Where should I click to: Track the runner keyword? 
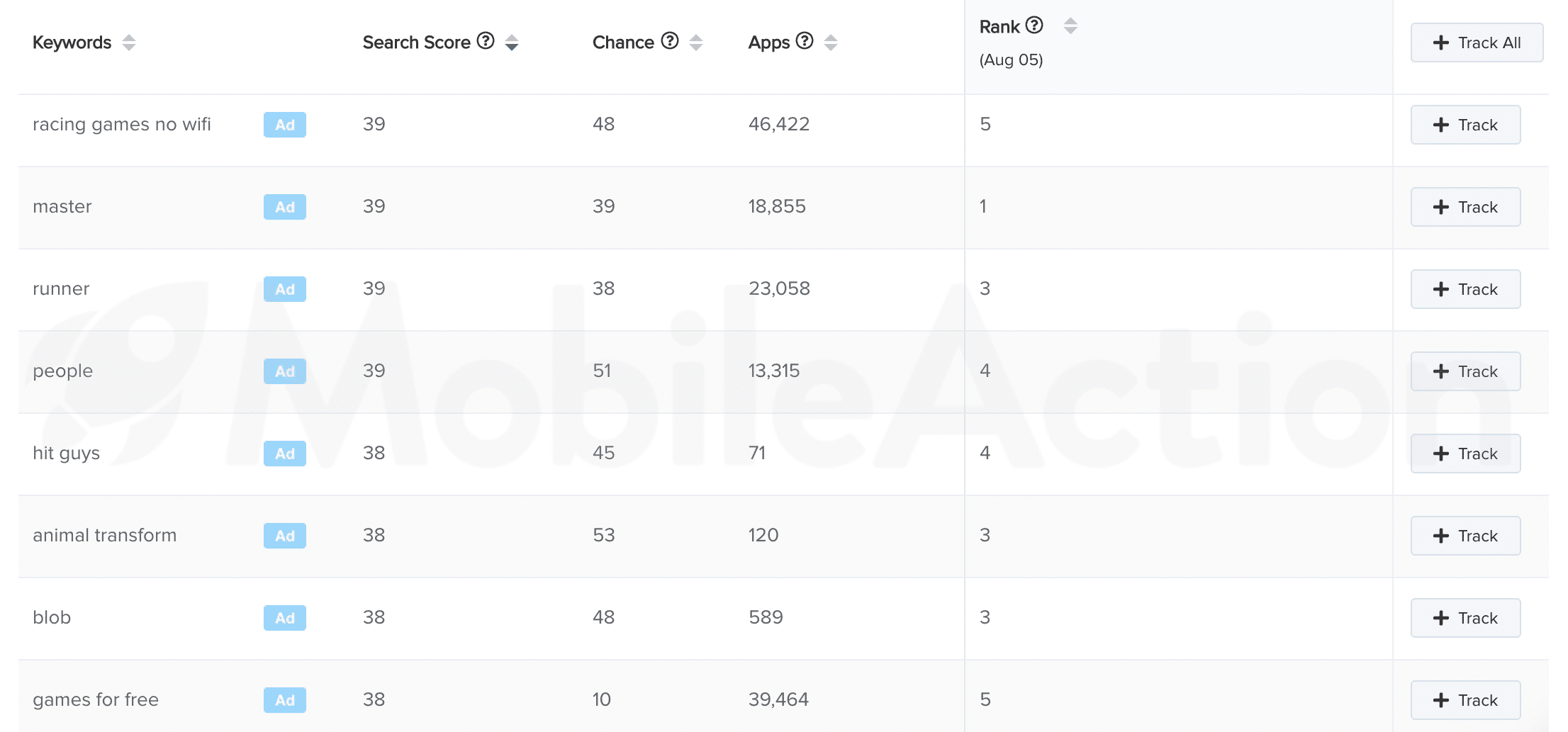[x=1465, y=289]
